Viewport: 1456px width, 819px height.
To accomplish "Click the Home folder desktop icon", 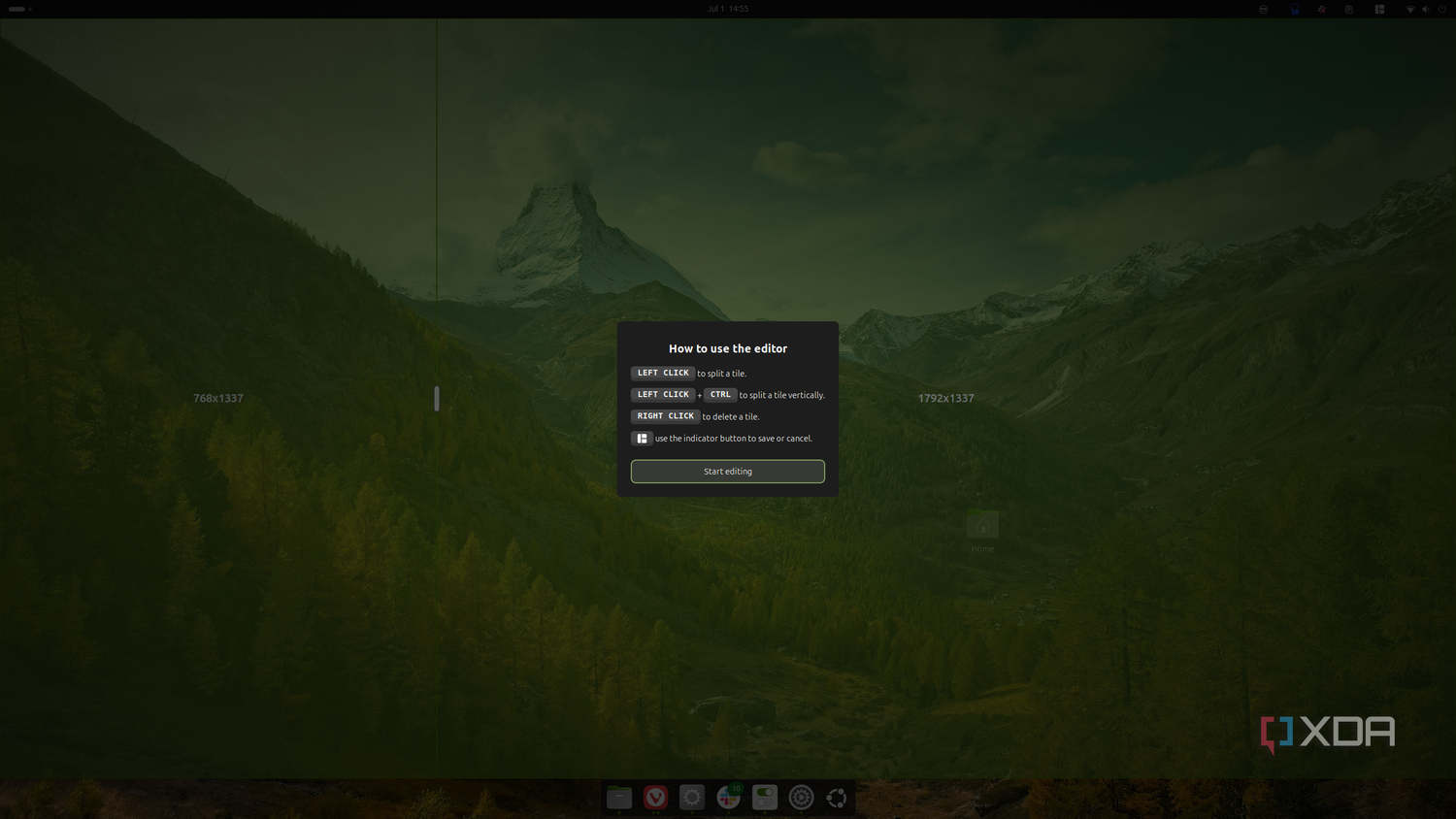I will [x=982, y=532].
